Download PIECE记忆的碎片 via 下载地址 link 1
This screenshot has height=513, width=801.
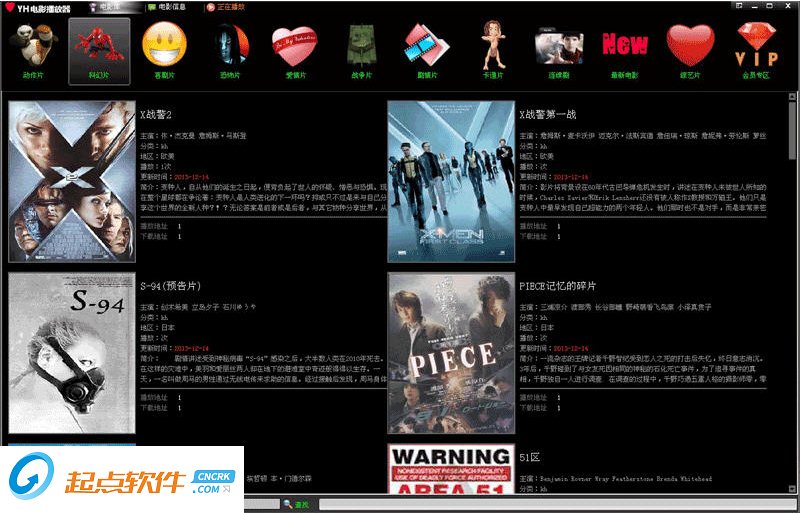(558, 408)
